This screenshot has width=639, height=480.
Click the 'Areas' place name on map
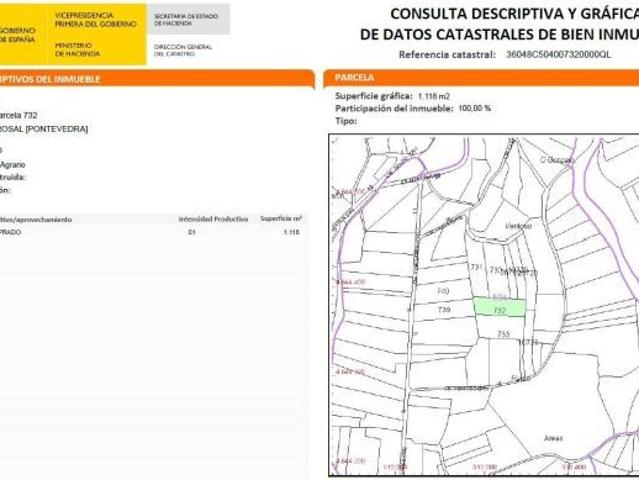[x=553, y=438]
